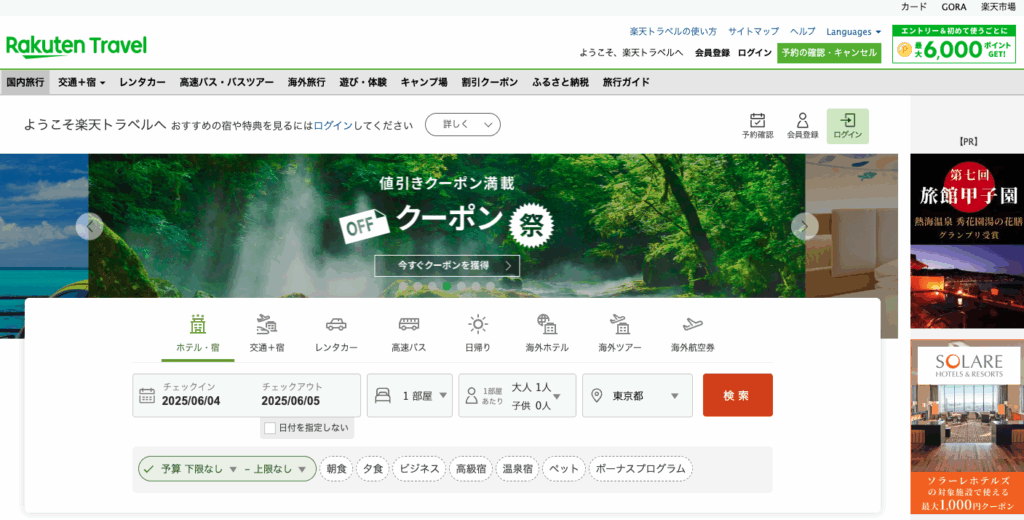This screenshot has width=1024, height=520.
Task: Open the 遊び・体験 nav item
Action: coord(363,82)
